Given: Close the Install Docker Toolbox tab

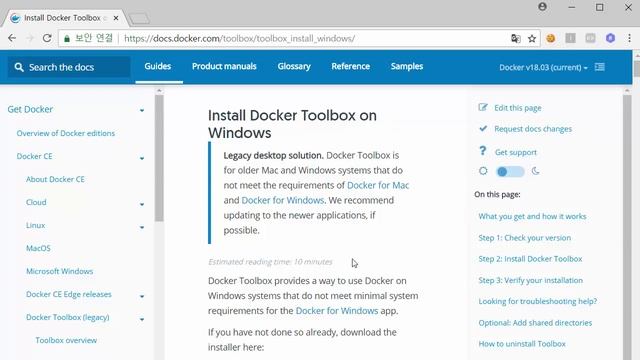Looking at the screenshot, I should pyautogui.click(x=116, y=18).
